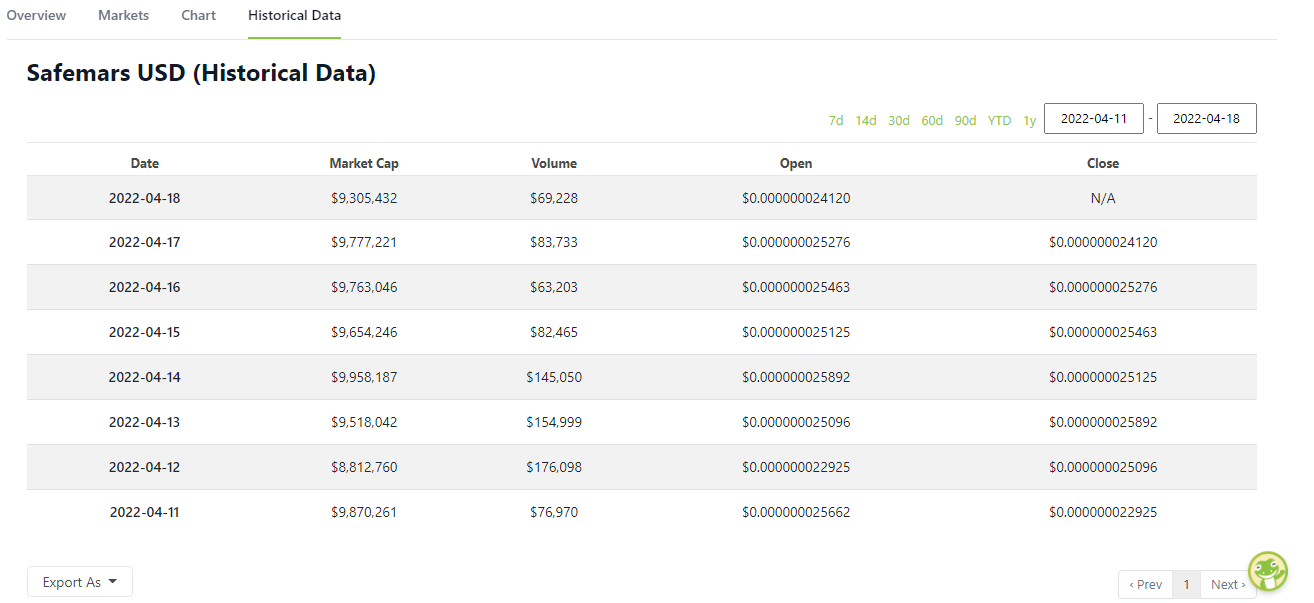Switch to the Markets tab
Viewport: 1314px width, 603px height.
124,15
